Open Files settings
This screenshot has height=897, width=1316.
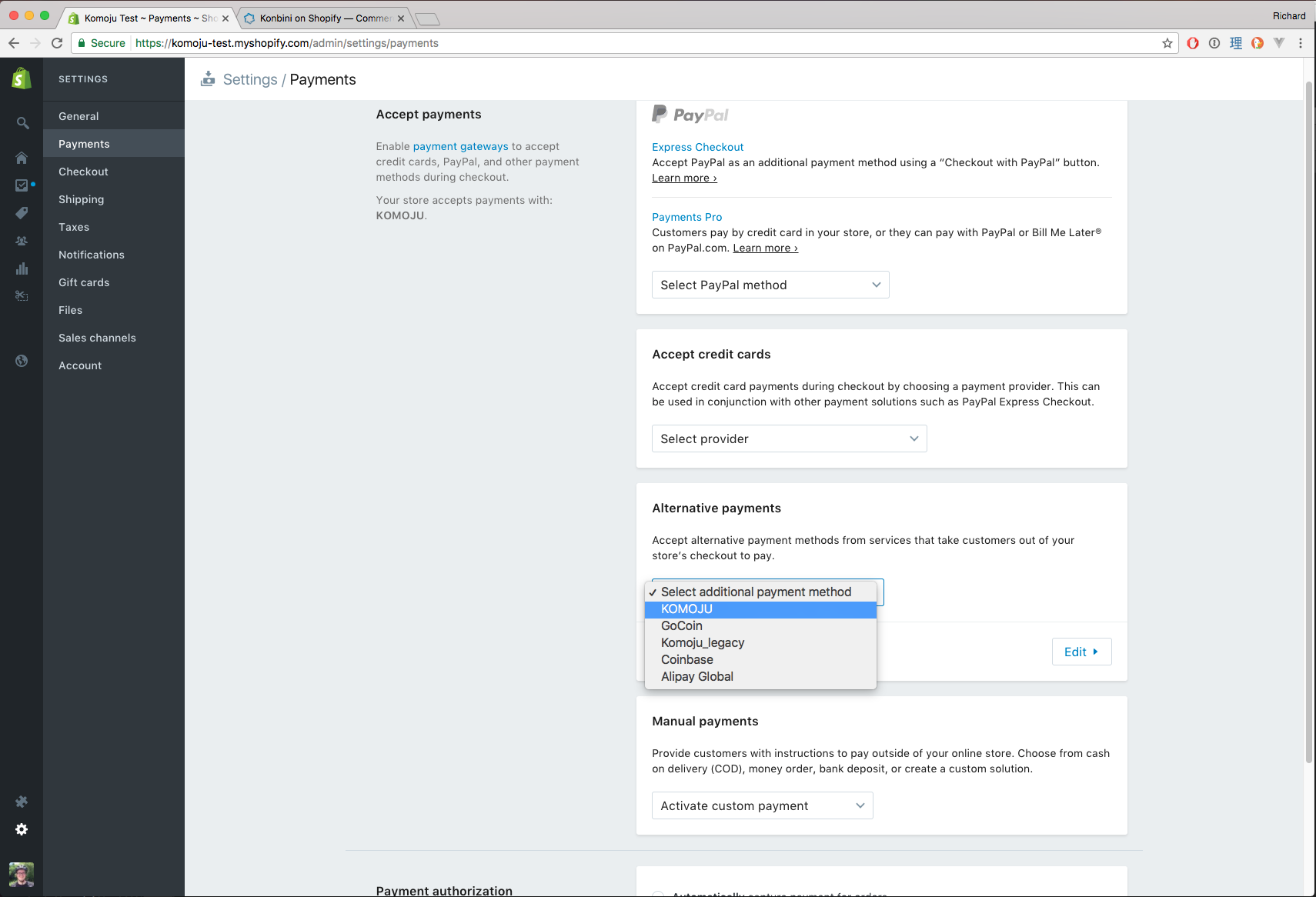point(114,310)
